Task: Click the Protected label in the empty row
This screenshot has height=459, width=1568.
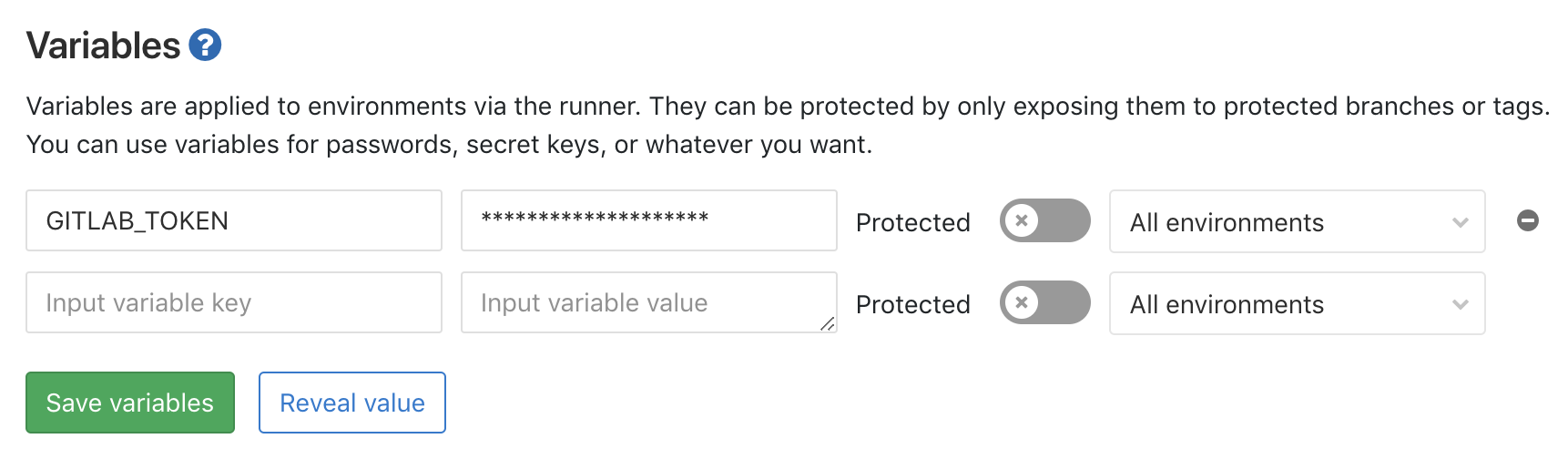Action: point(912,304)
